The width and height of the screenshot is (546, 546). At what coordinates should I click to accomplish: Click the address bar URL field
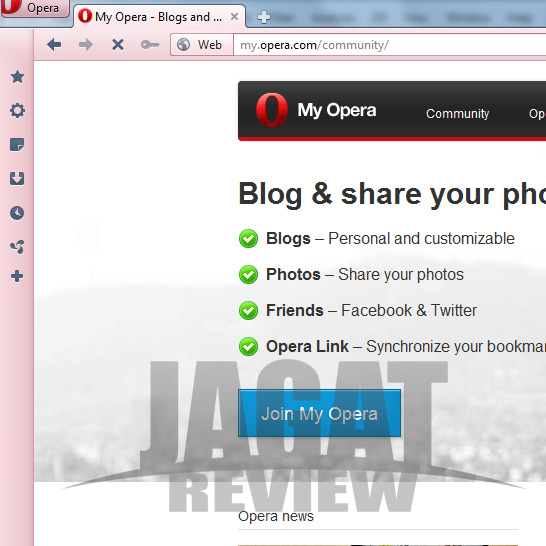[389, 45]
